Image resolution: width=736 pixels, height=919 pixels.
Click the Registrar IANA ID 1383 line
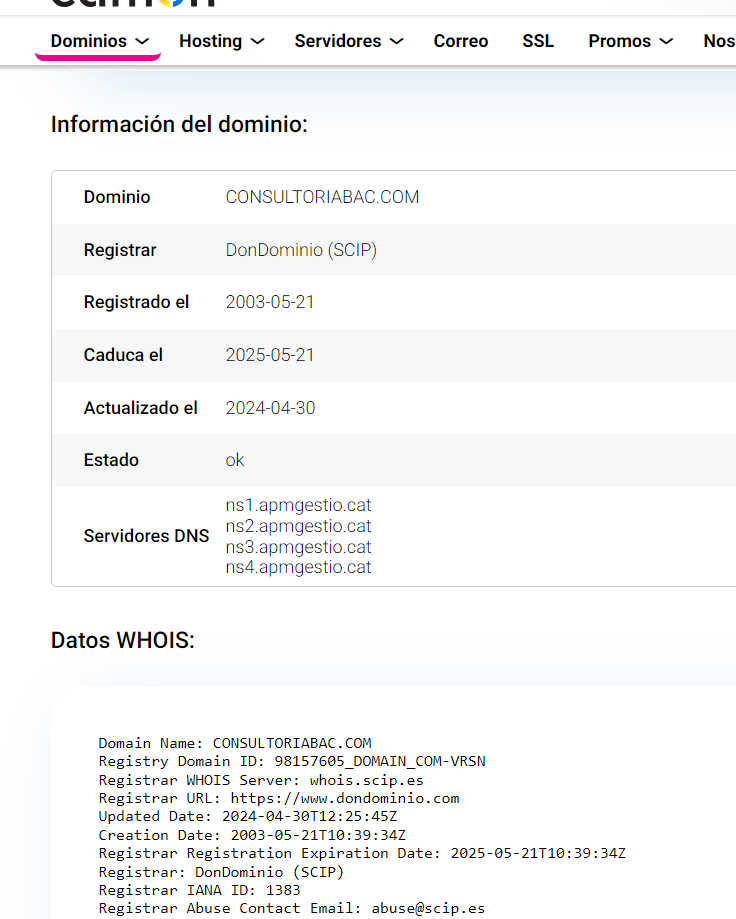199,890
